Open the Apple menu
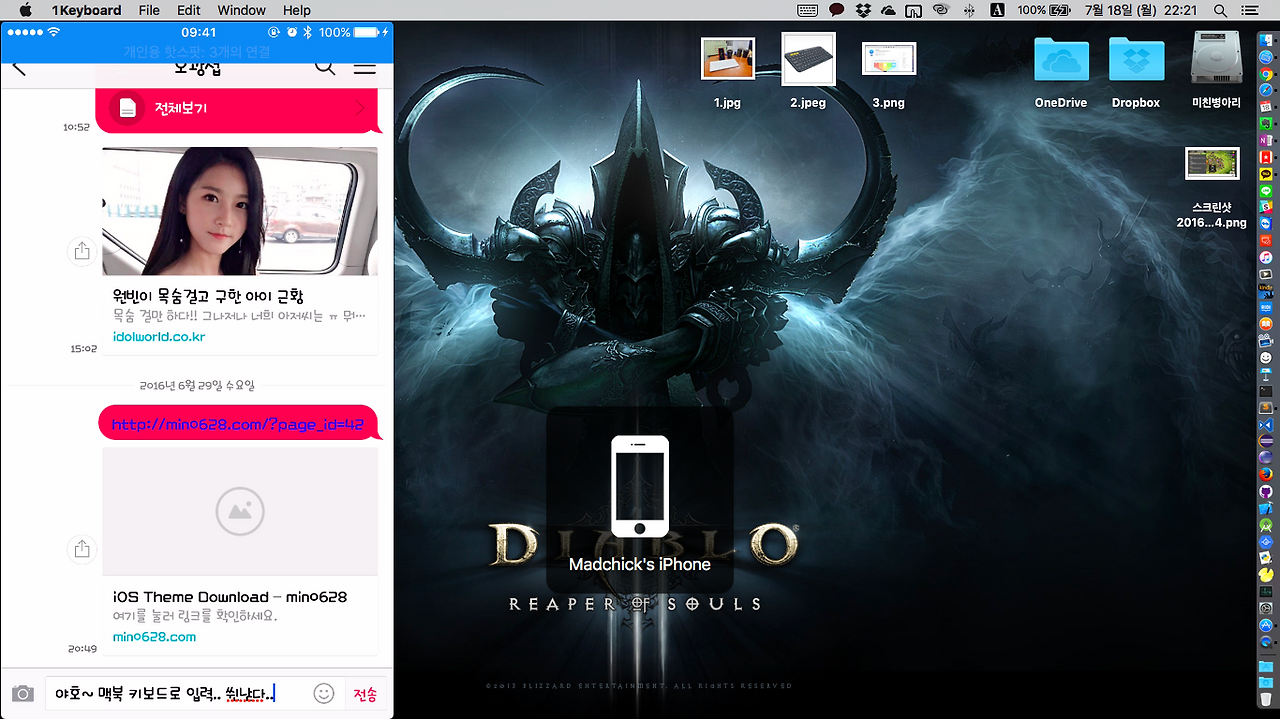 tap(26, 10)
